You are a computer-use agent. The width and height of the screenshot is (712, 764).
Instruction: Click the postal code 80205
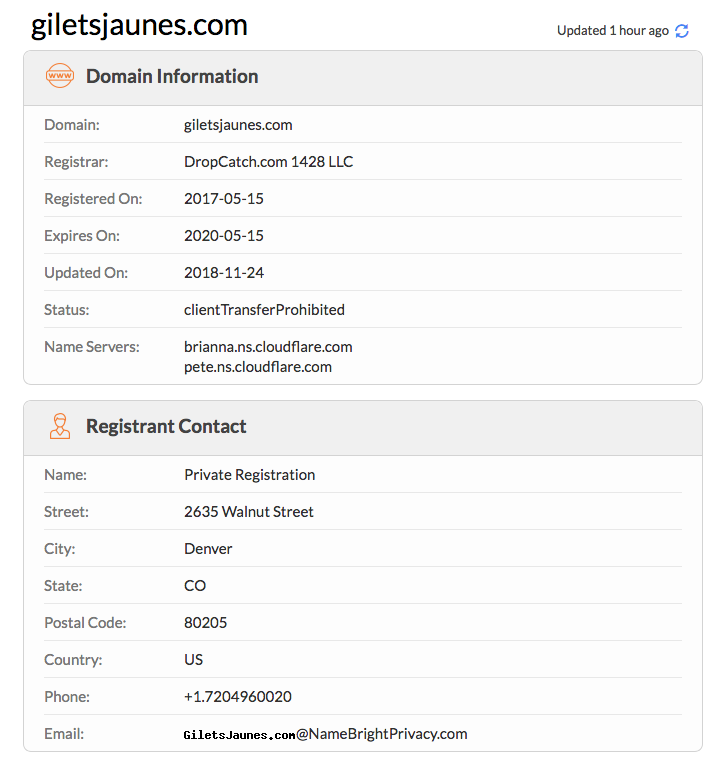pyautogui.click(x=206, y=623)
